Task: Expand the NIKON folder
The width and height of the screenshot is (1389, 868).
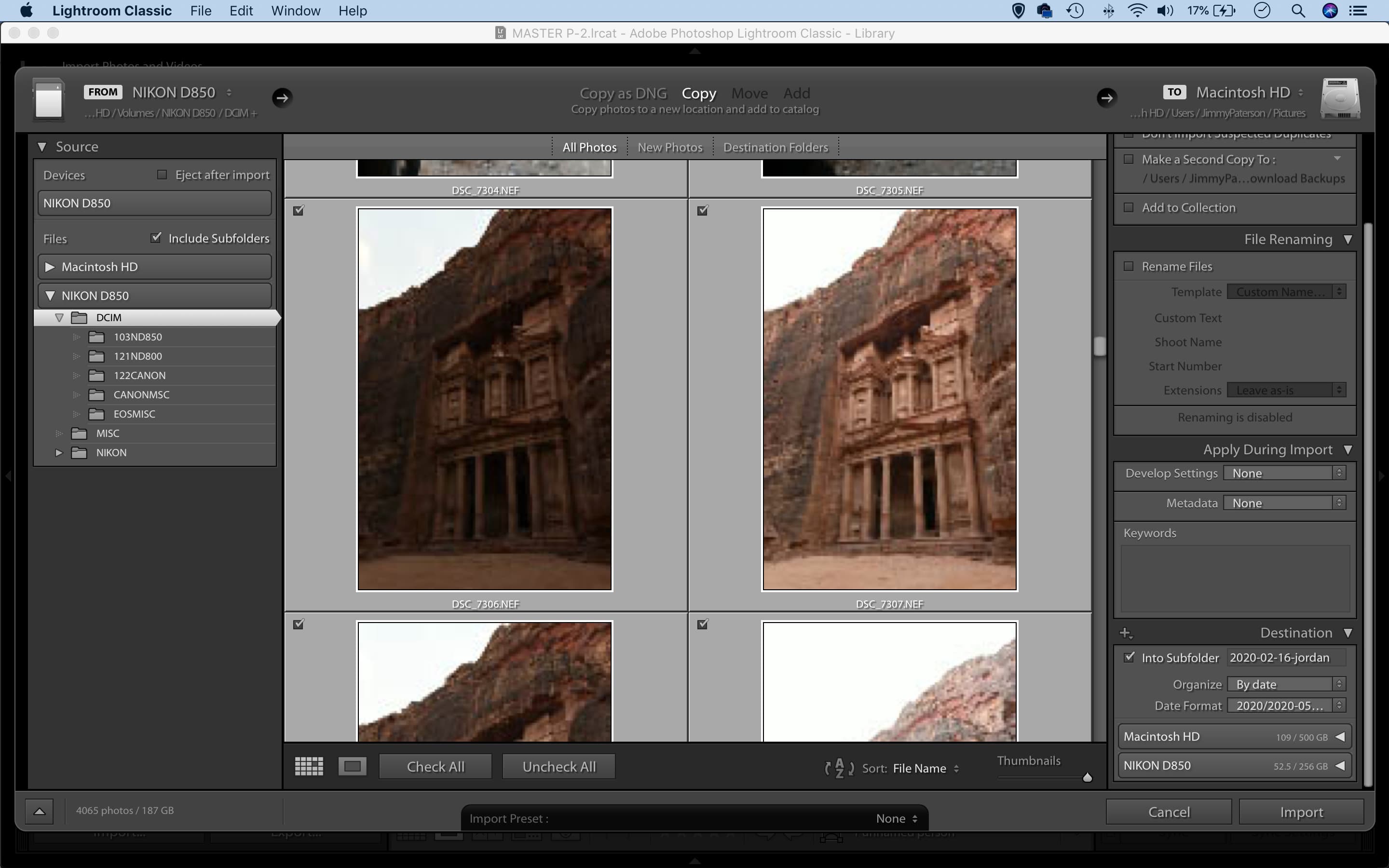Action: pos(58,453)
